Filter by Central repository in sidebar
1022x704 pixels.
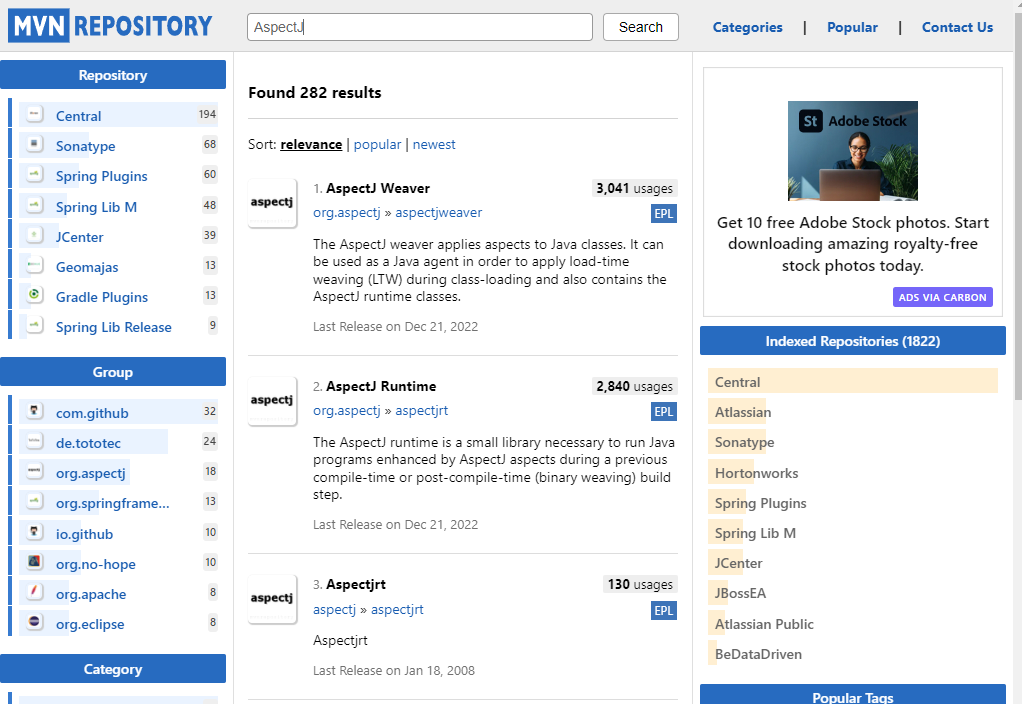[x=78, y=116]
